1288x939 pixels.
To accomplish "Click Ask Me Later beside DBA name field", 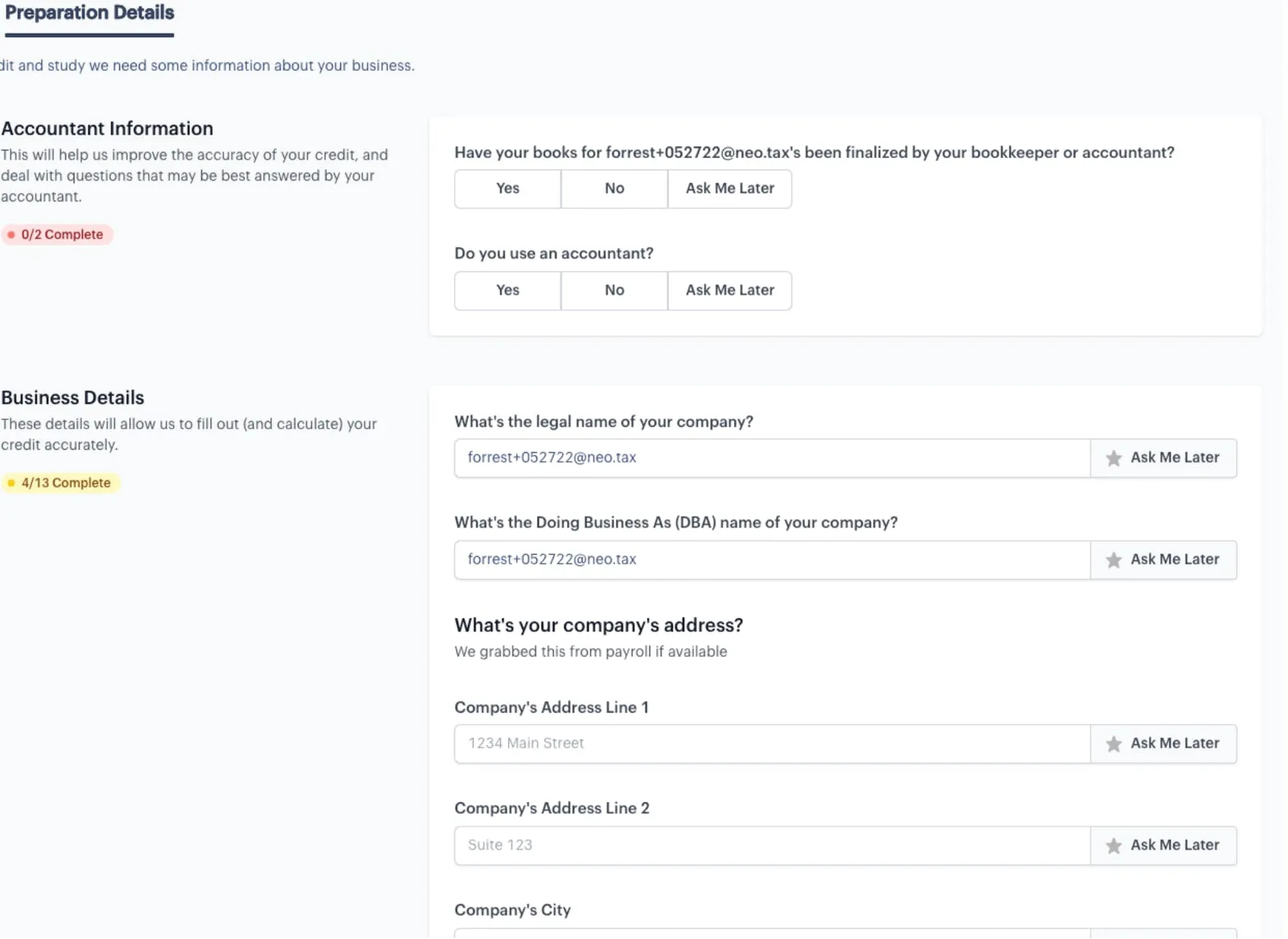I will (x=1163, y=560).
